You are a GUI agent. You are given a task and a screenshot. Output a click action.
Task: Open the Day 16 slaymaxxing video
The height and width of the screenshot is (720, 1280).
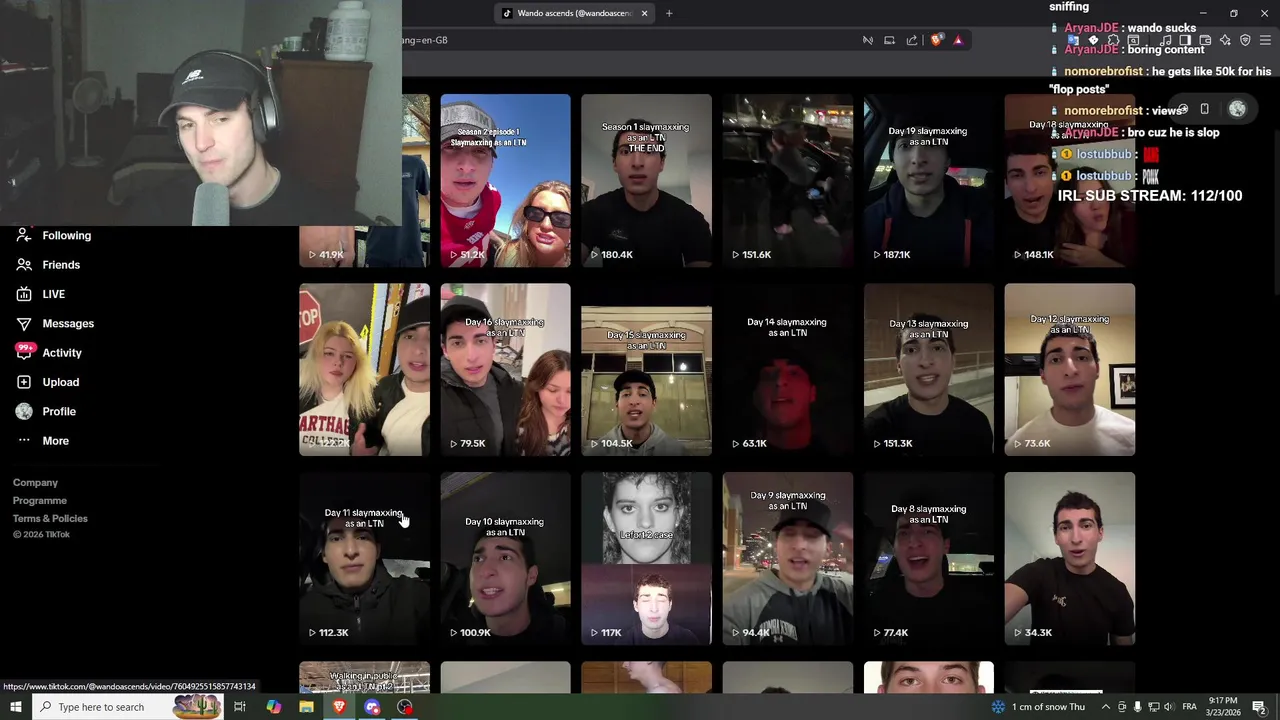tap(506, 370)
